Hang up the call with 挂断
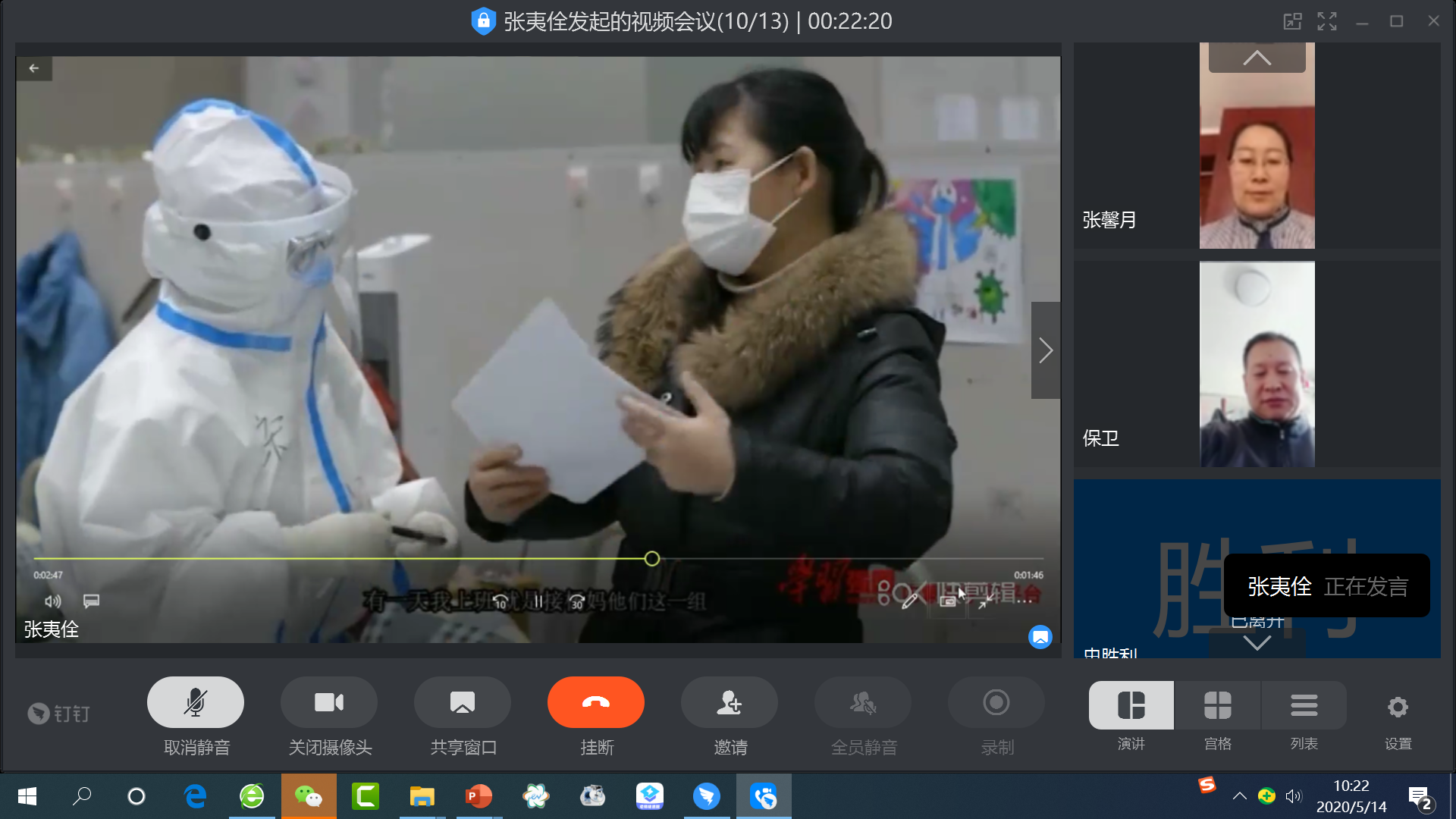1456x819 pixels. click(x=595, y=703)
